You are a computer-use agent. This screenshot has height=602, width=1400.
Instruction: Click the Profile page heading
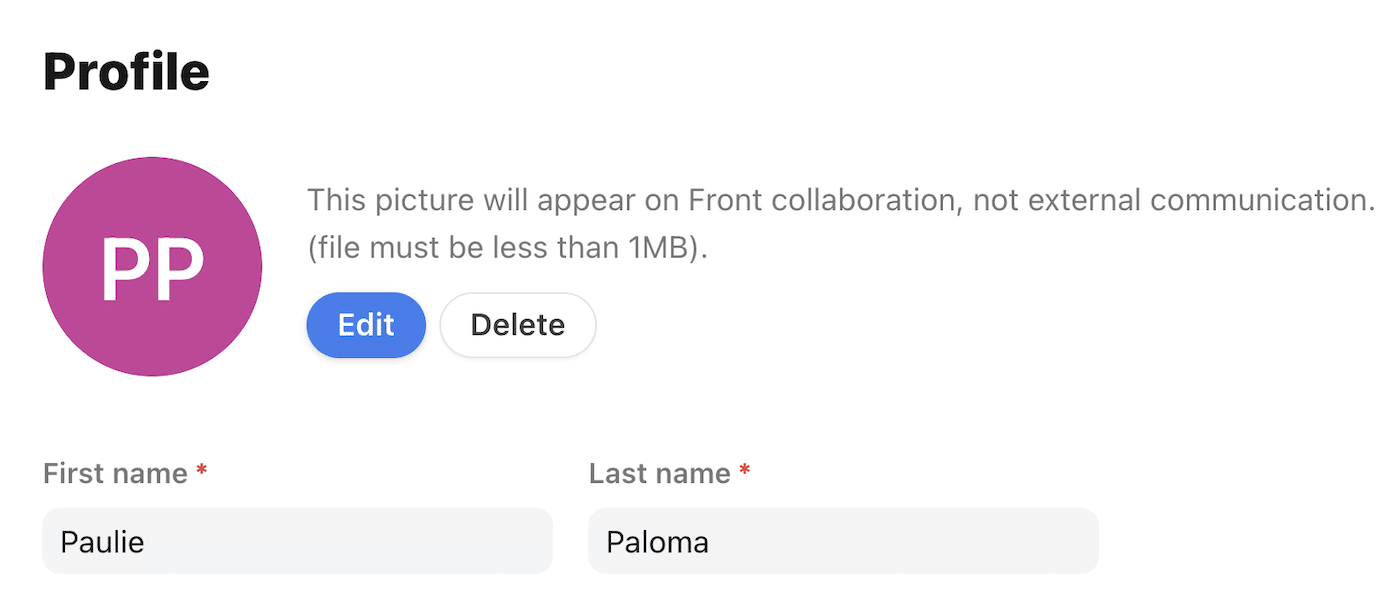[126, 70]
